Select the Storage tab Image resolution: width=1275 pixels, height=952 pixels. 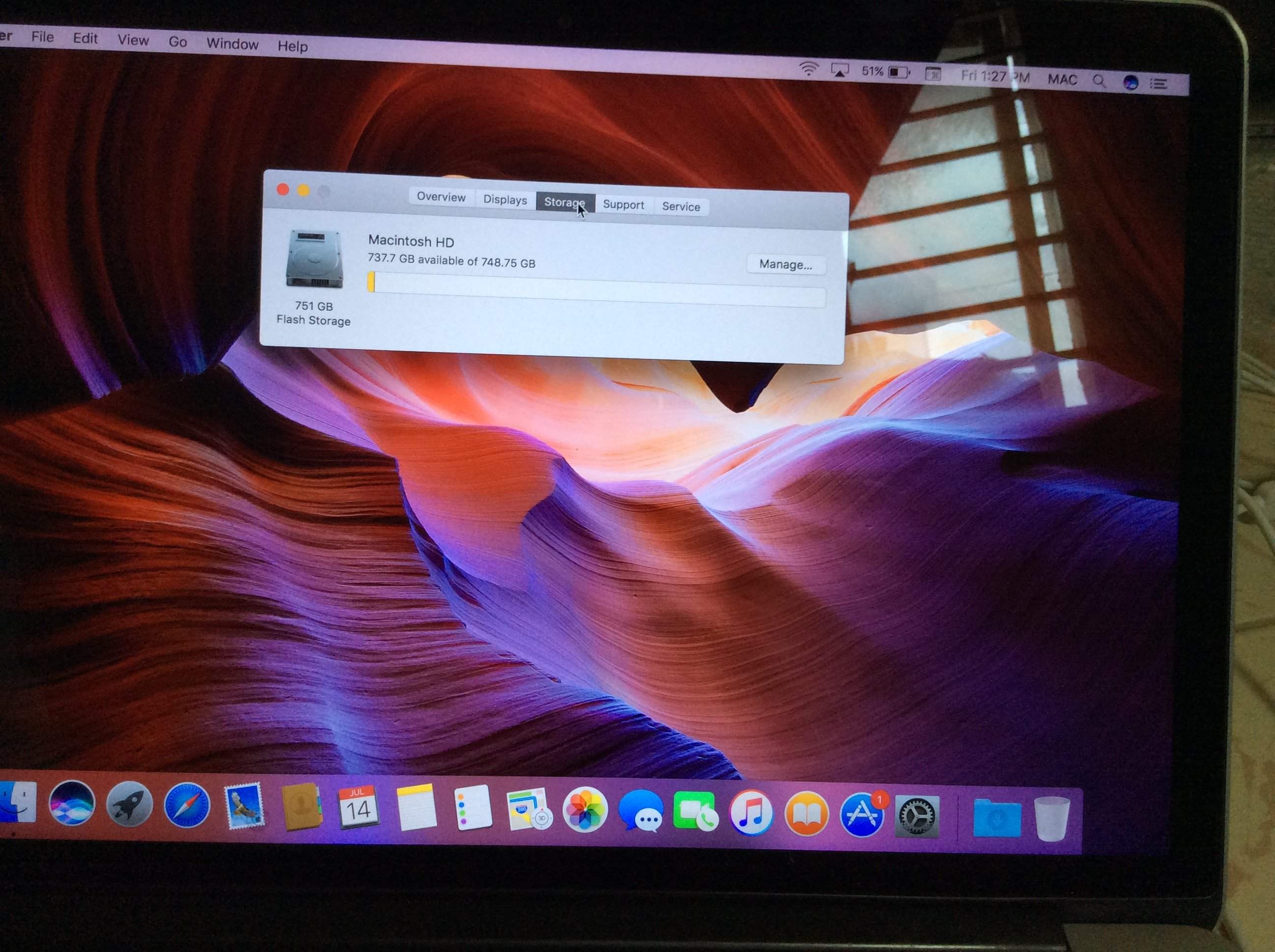pyautogui.click(x=565, y=202)
